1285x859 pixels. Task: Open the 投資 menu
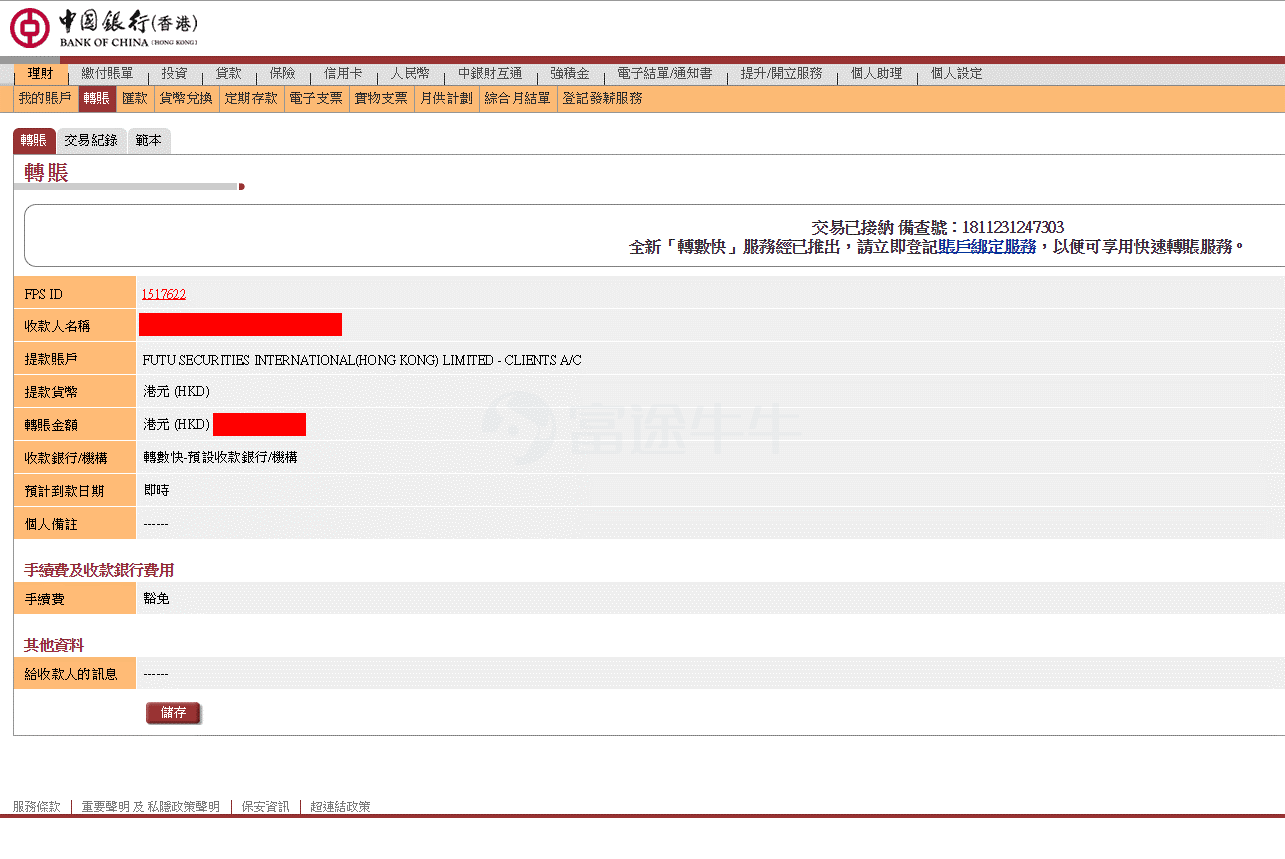pos(174,74)
